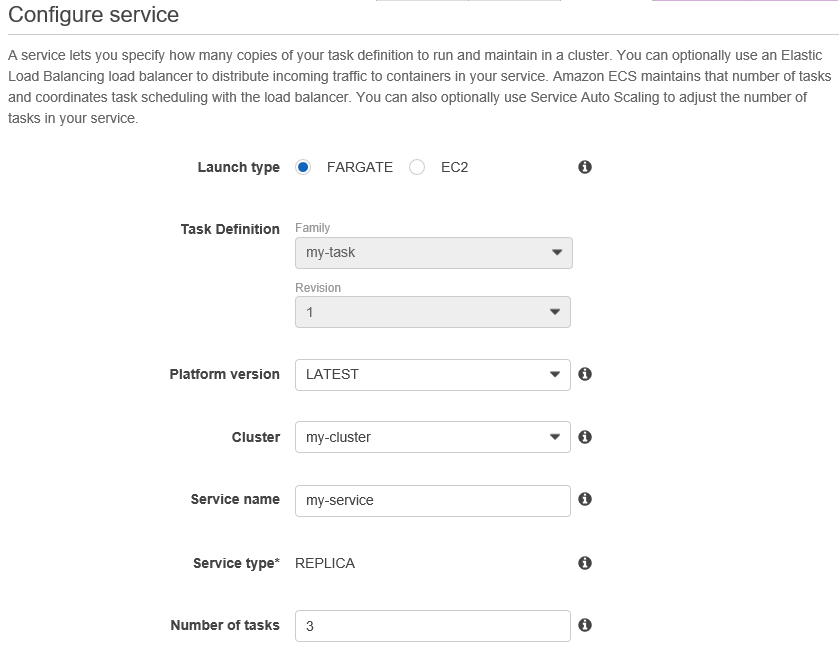Click info icon beside Number of tasks
This screenshot has height=657, width=839.
pos(585,625)
